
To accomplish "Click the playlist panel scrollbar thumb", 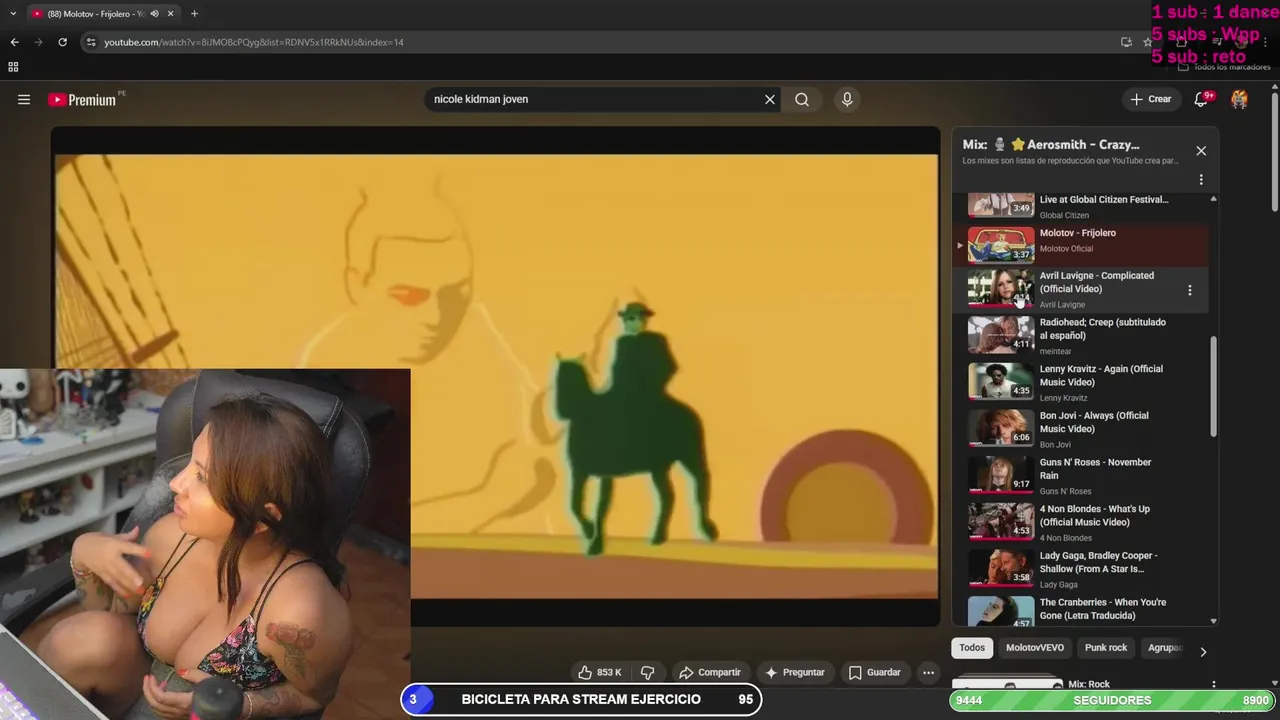I will pyautogui.click(x=1214, y=386).
